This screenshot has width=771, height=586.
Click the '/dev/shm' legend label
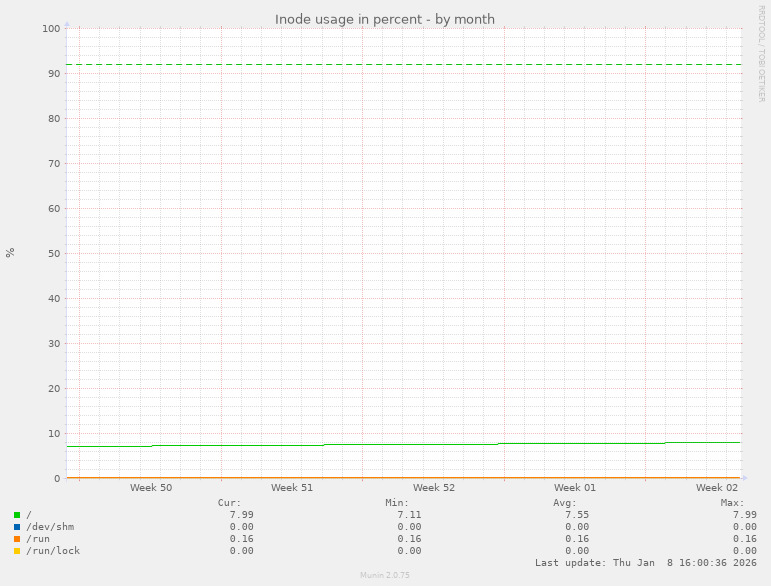coord(50,527)
